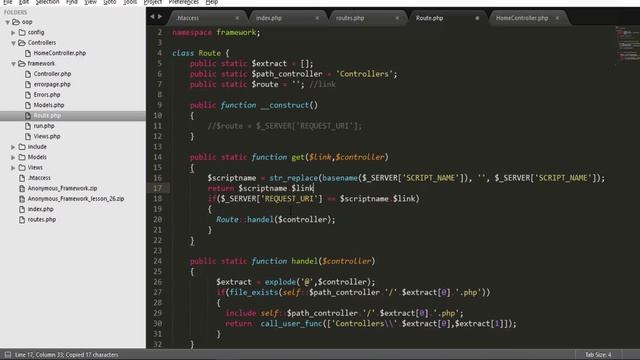Go to next tab with right arrow
This screenshot has height=360, width=640.
(x=160, y=17)
